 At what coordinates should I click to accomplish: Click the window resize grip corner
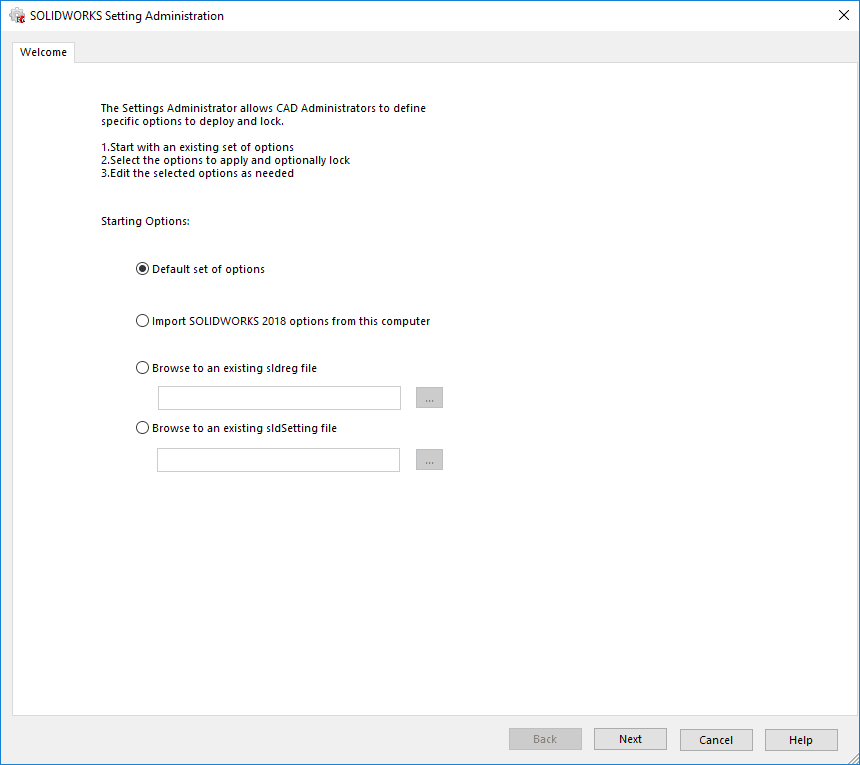click(x=853, y=758)
